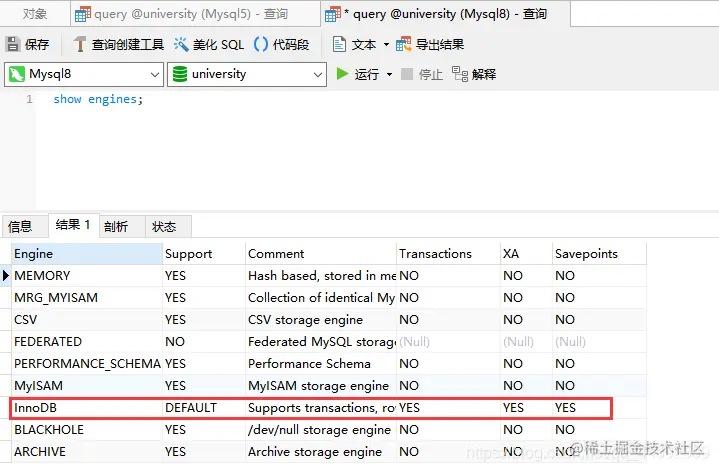This screenshot has height=471, width=719.
Task: Select the MEMORY engine cell
Action: [x=87, y=276]
